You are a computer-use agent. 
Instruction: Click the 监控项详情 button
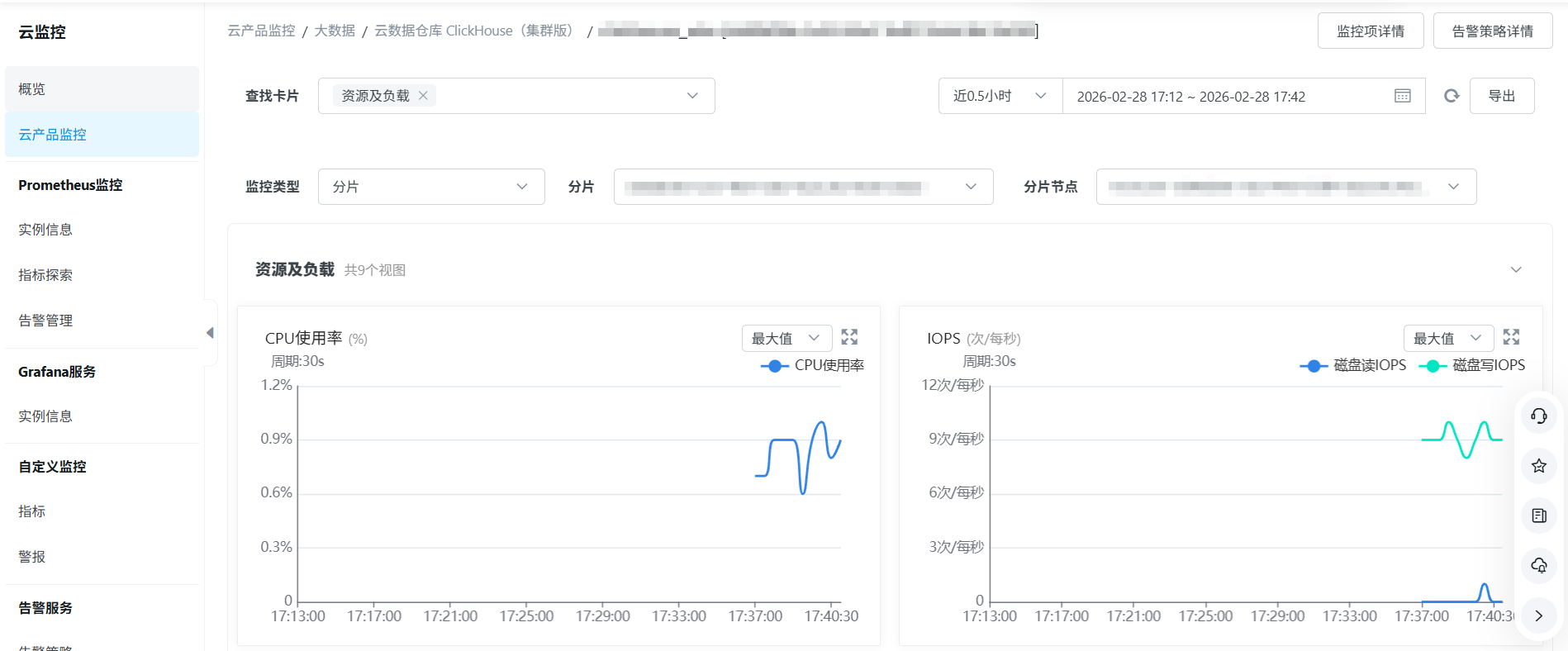click(1370, 31)
